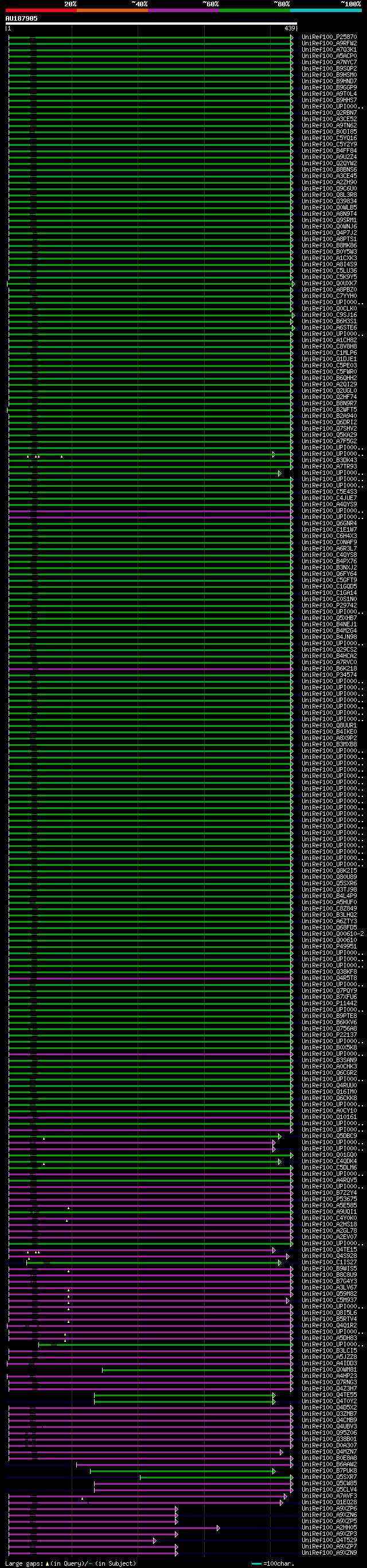The width and height of the screenshot is (367, 1568).
Task: Click label UniRef100_Q39834
Action: [329, 201]
